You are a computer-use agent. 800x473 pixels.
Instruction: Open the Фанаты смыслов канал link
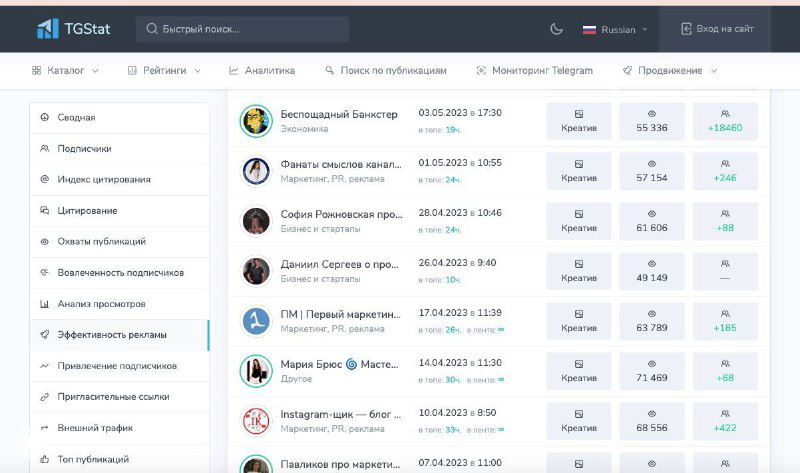(x=341, y=163)
